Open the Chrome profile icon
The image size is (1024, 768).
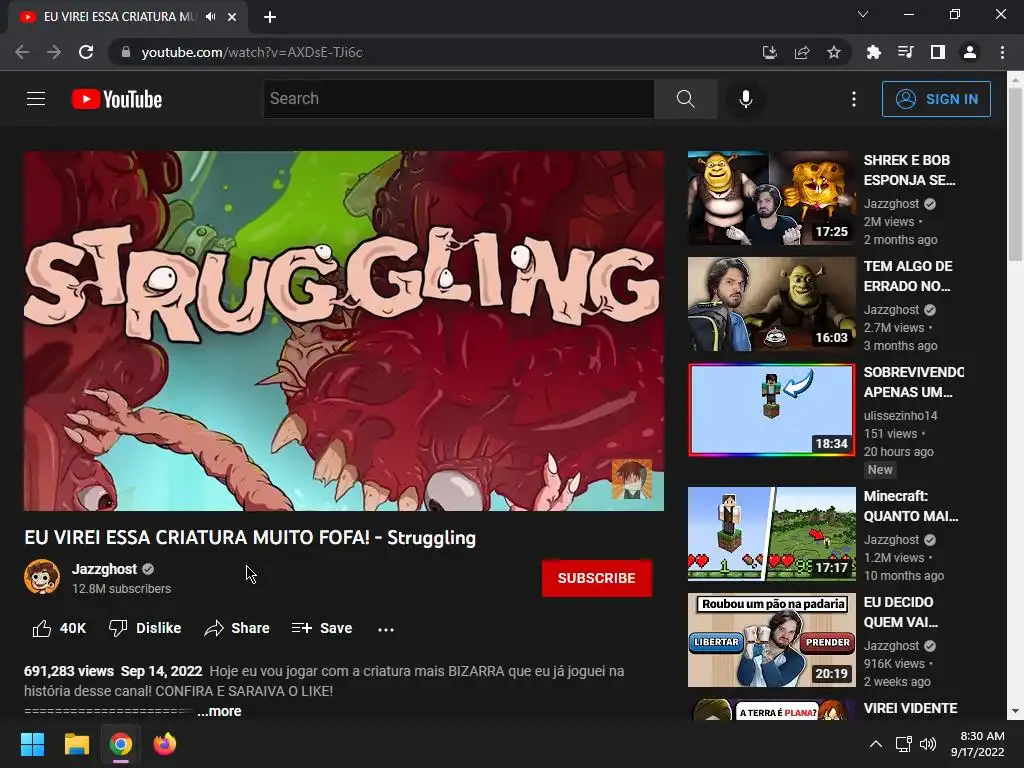[x=970, y=52]
